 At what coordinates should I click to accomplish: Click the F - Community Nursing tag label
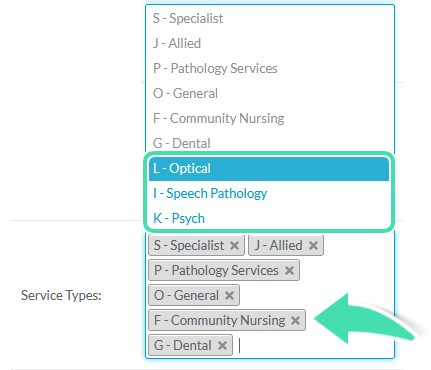219,320
